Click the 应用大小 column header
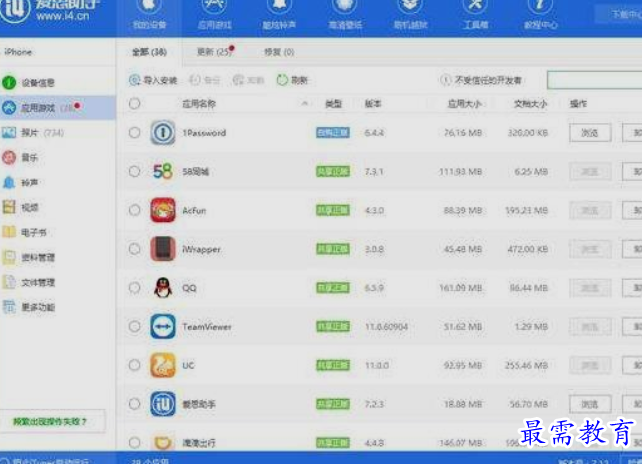 point(464,104)
